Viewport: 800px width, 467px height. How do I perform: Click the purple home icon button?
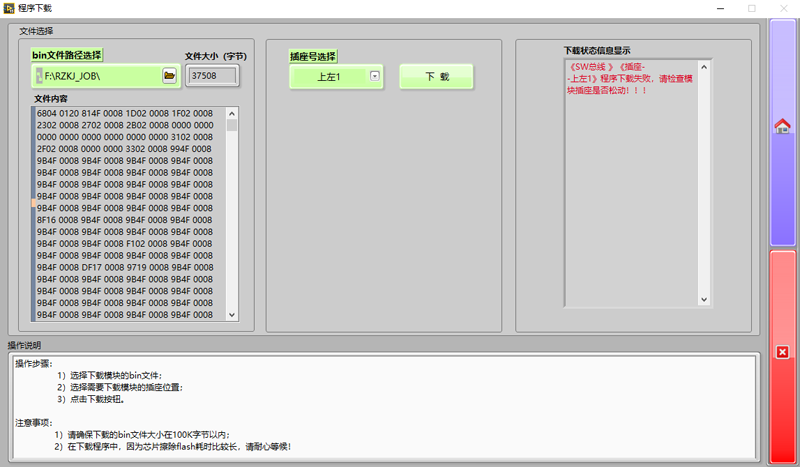pyautogui.click(x=782, y=126)
